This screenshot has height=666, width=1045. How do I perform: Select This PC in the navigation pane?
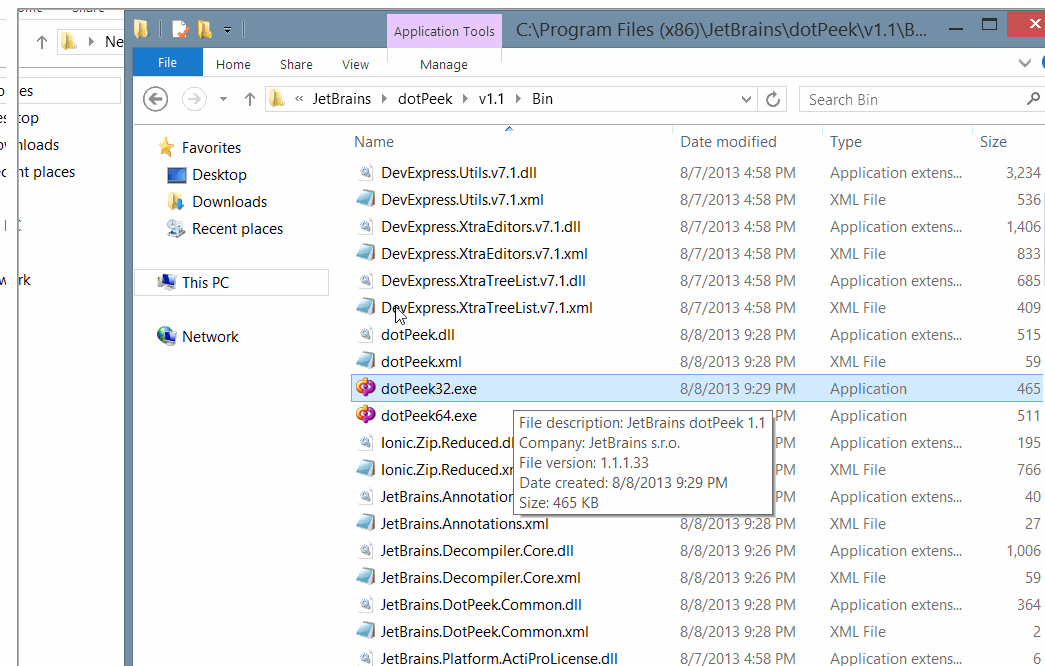pos(205,283)
